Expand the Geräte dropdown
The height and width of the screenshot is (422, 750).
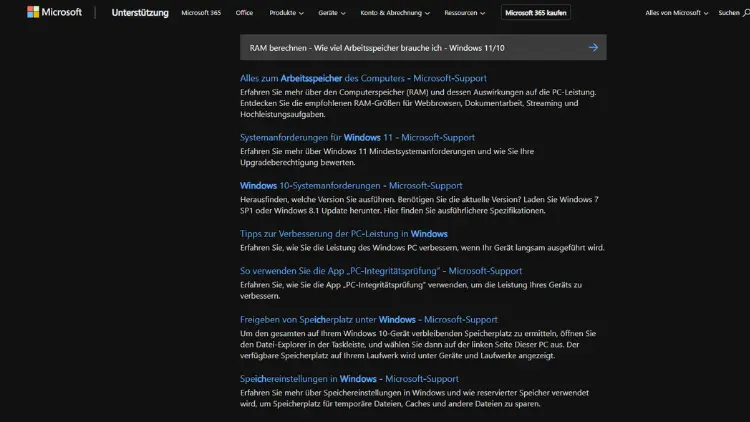[331, 13]
